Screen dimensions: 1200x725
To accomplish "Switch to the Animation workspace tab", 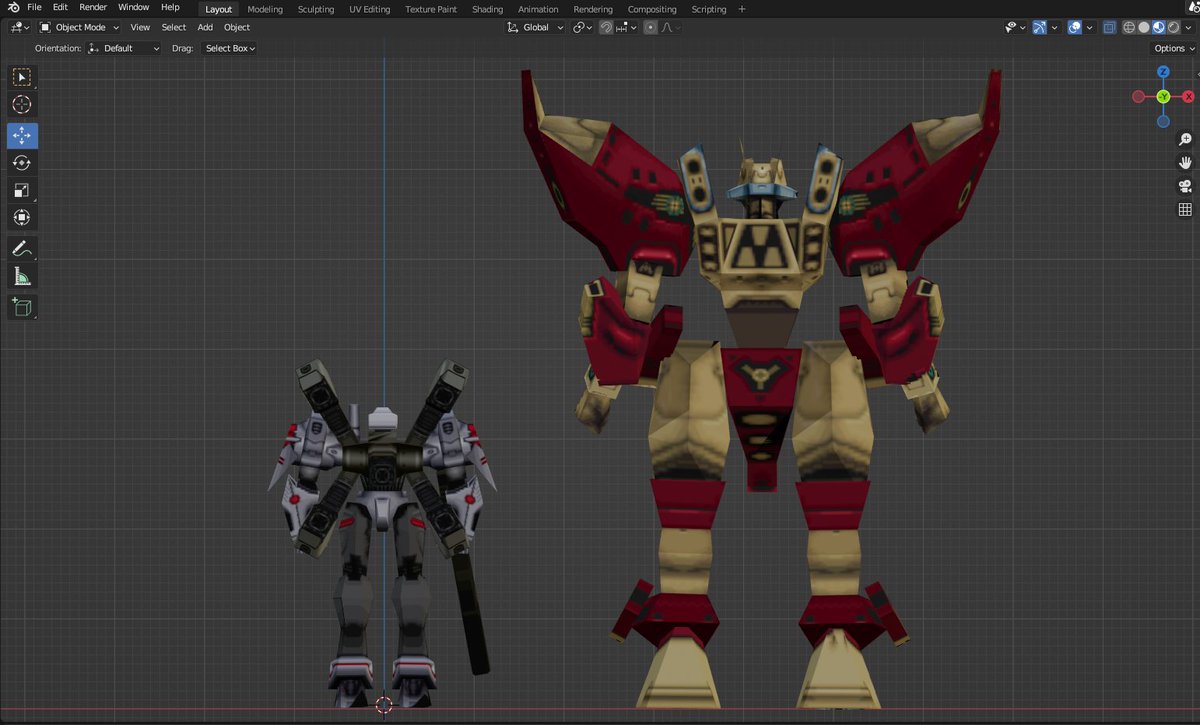I will pos(538,9).
